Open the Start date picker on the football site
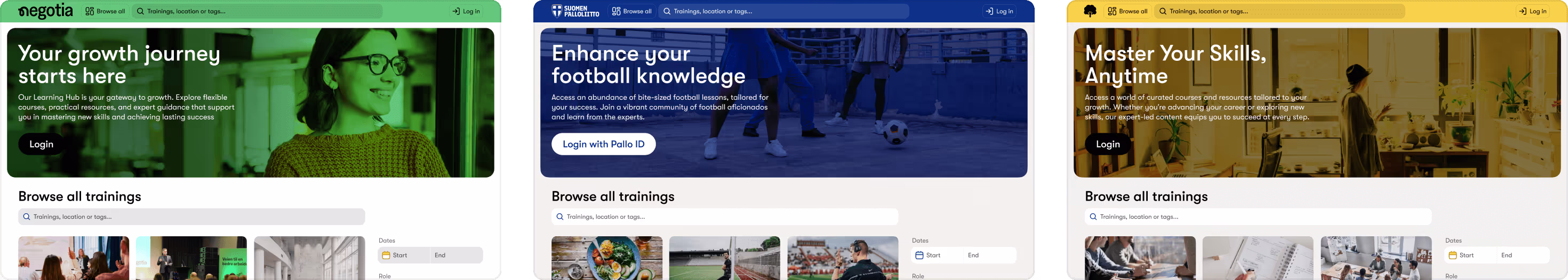This screenshot has height=280, width=1568. coord(938,255)
